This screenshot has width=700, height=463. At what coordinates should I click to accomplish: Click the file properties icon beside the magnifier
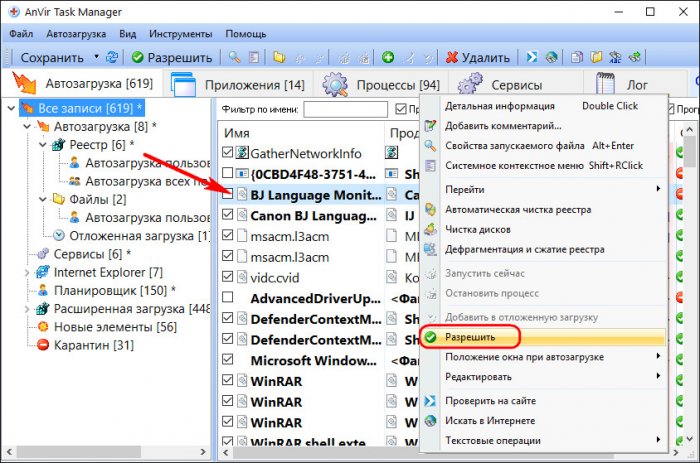254,57
